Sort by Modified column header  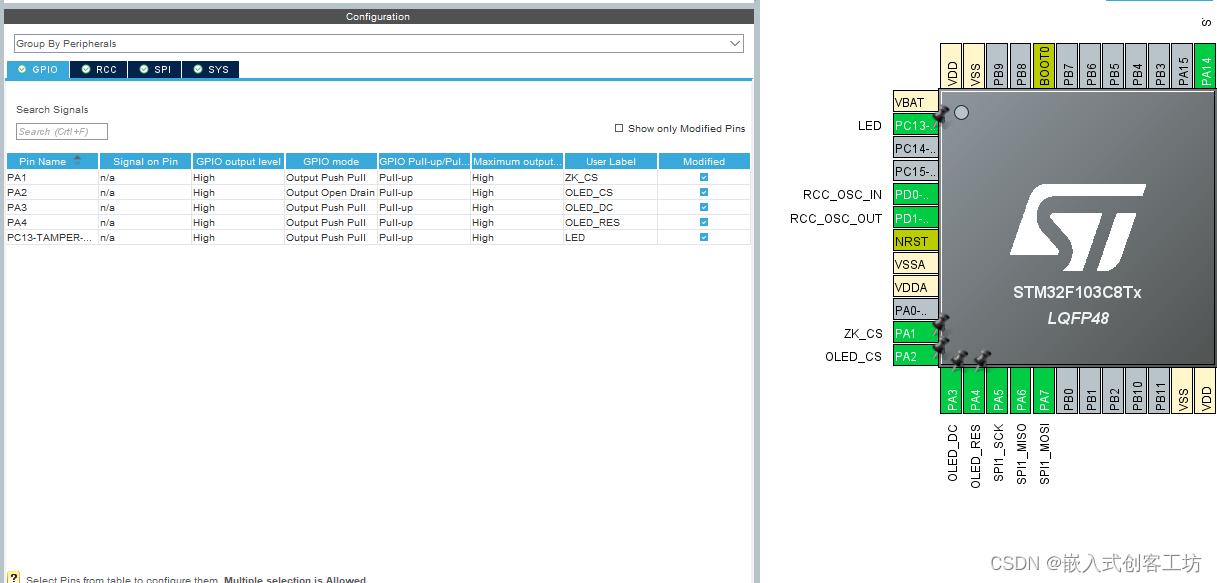tap(704, 161)
